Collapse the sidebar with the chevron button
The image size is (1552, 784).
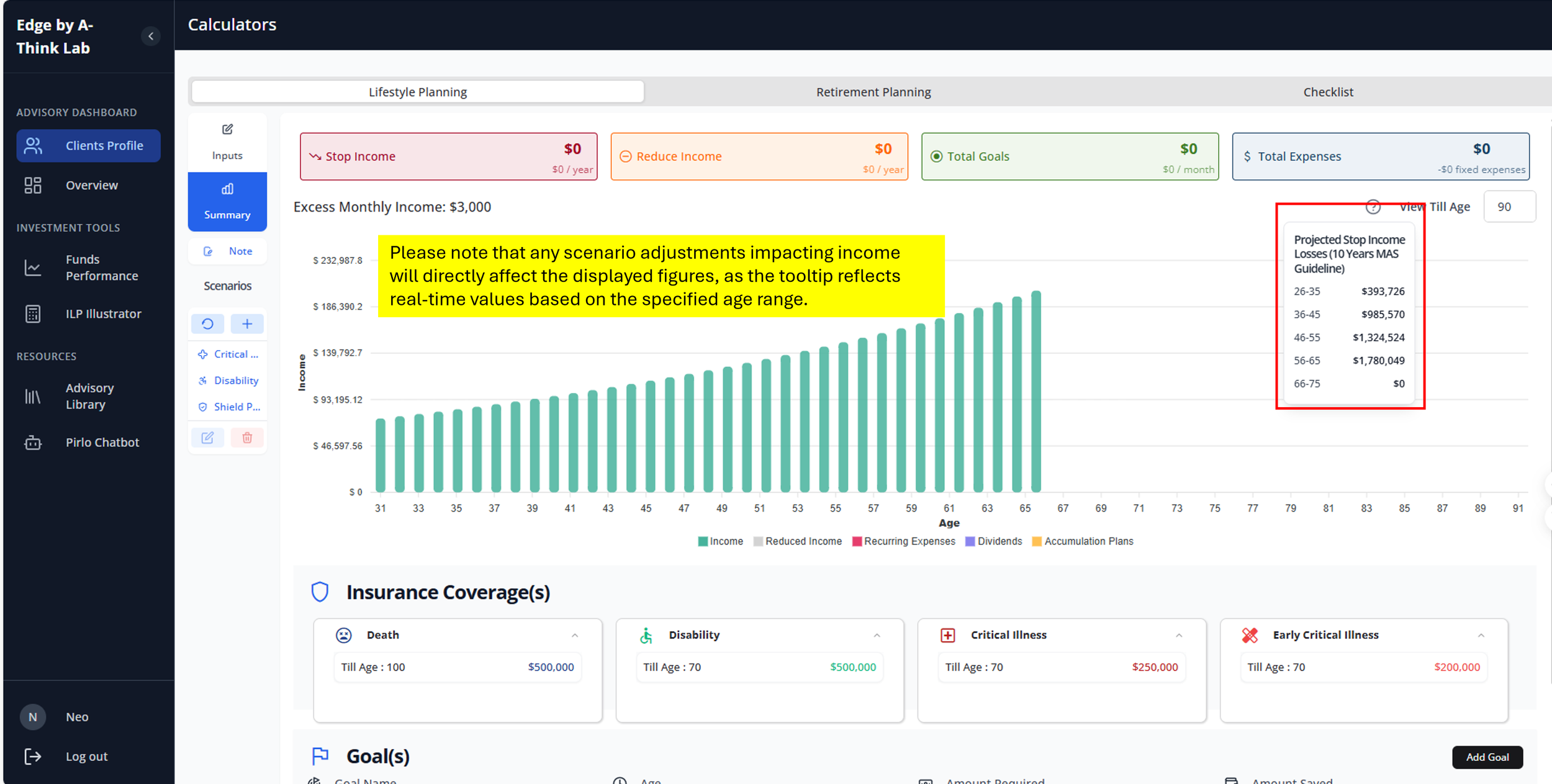(151, 36)
